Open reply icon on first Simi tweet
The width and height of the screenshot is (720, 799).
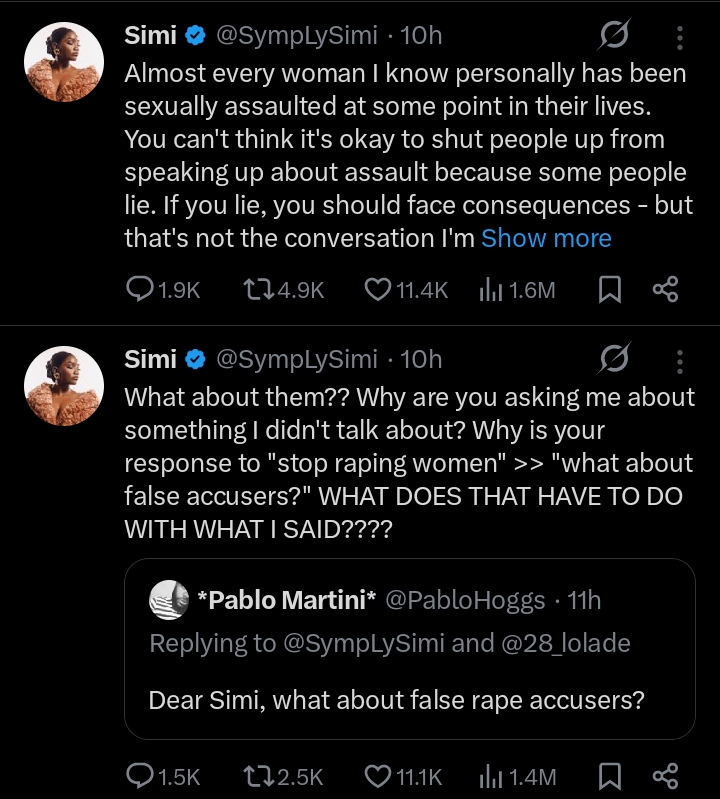coord(139,290)
